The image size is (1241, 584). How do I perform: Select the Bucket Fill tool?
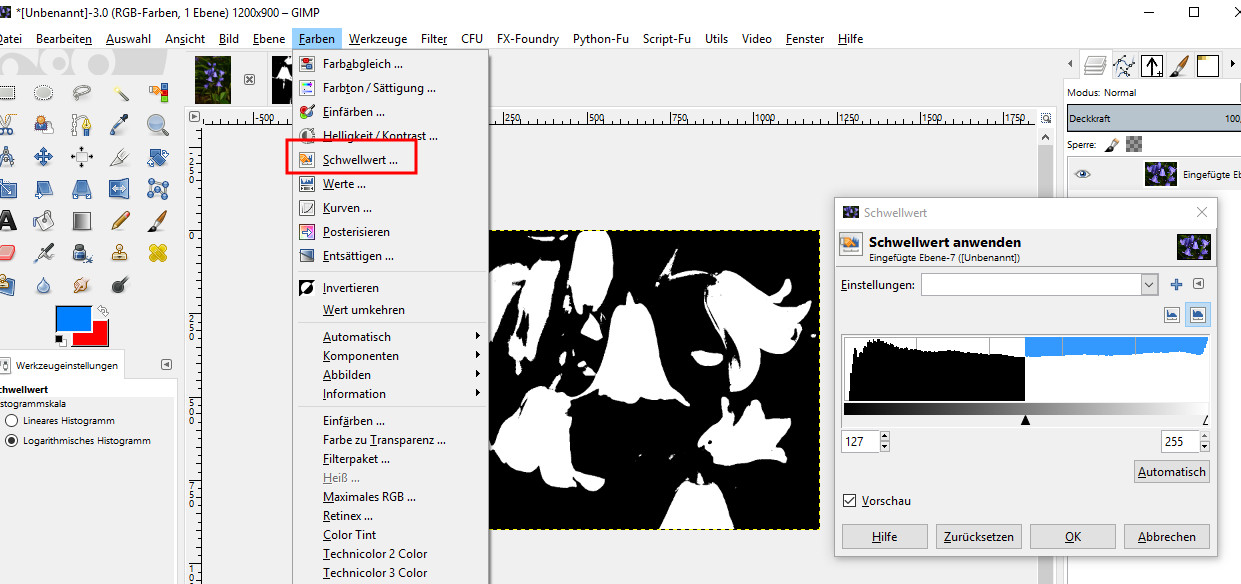click(x=44, y=220)
